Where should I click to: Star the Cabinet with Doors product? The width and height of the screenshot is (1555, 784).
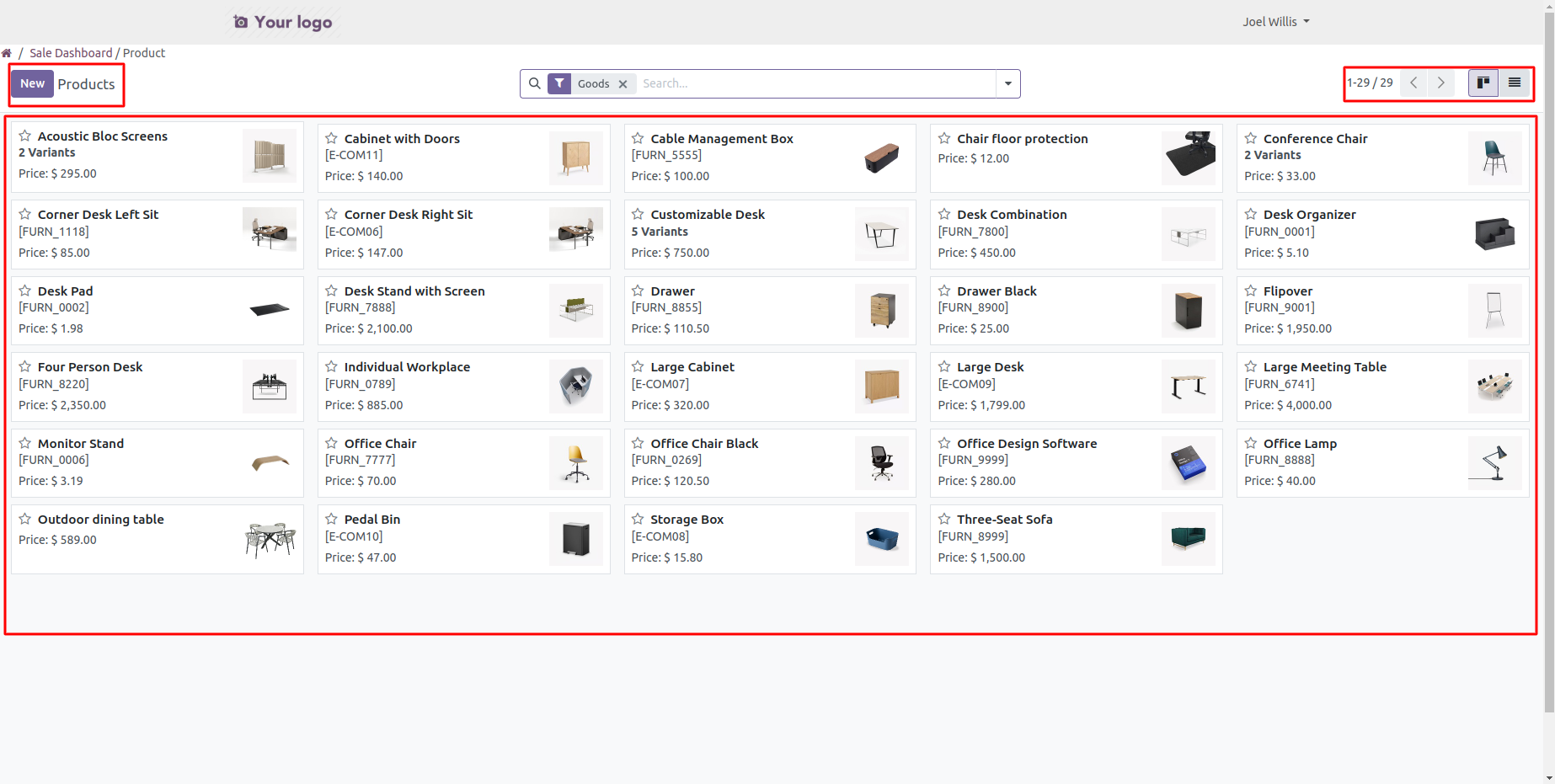(x=332, y=138)
